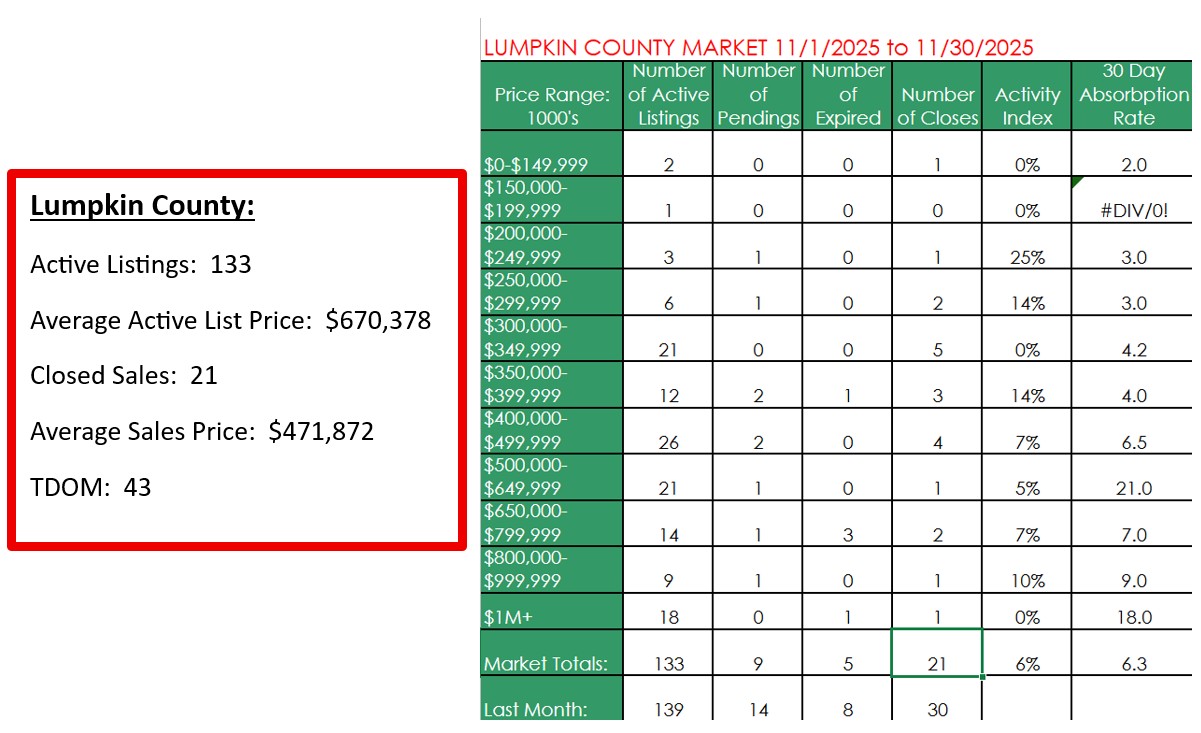Click the #DIV/0! error cell
The height and width of the screenshot is (733, 1201).
(1133, 211)
